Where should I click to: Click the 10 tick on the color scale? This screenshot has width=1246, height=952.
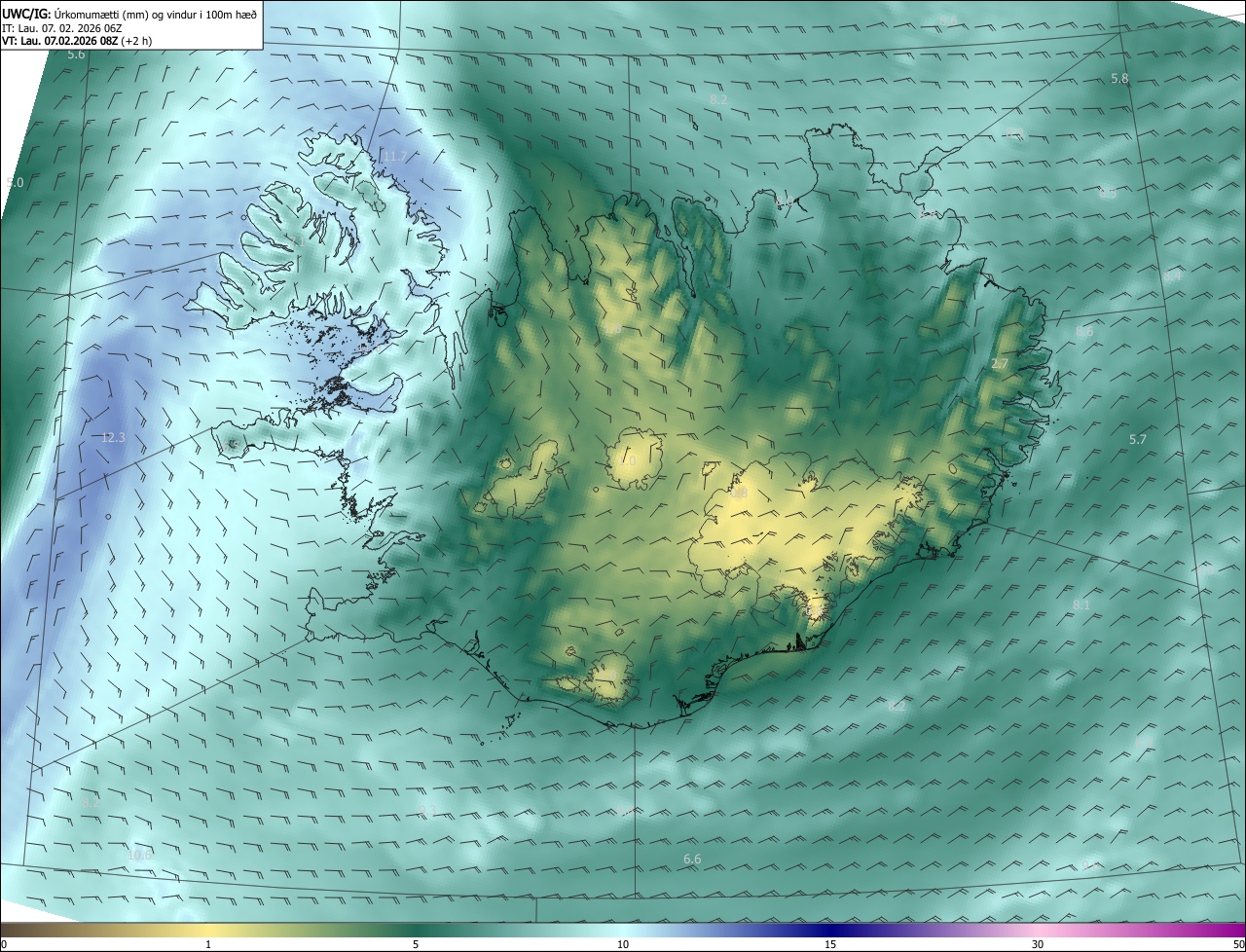(623, 945)
